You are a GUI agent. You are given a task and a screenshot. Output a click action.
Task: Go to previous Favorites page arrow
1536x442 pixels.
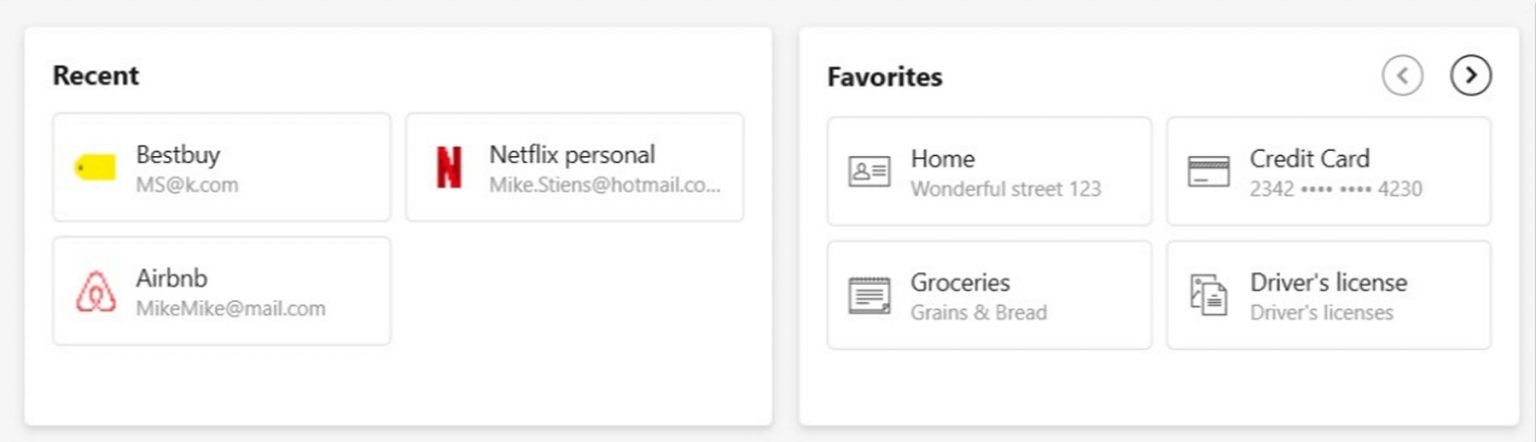1402,75
